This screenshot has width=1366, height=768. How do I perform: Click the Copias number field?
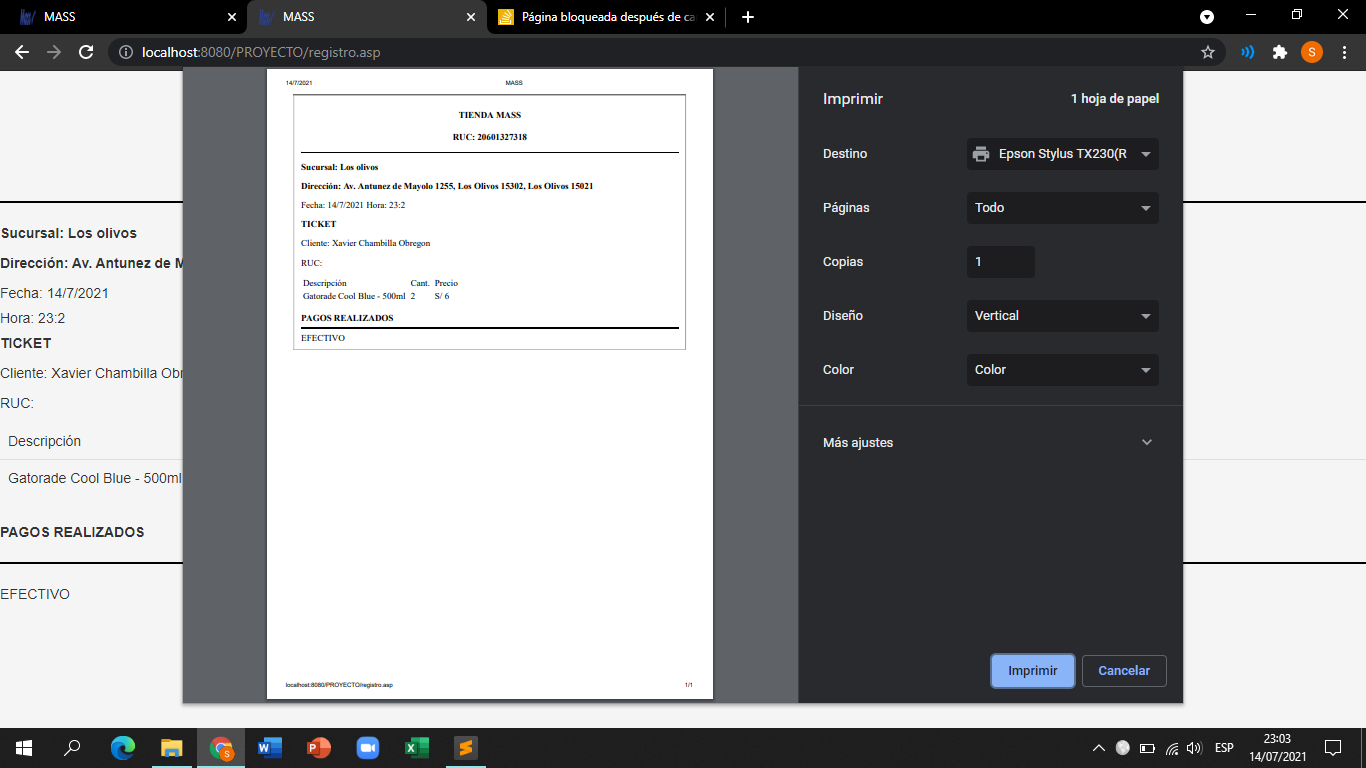click(x=1001, y=262)
